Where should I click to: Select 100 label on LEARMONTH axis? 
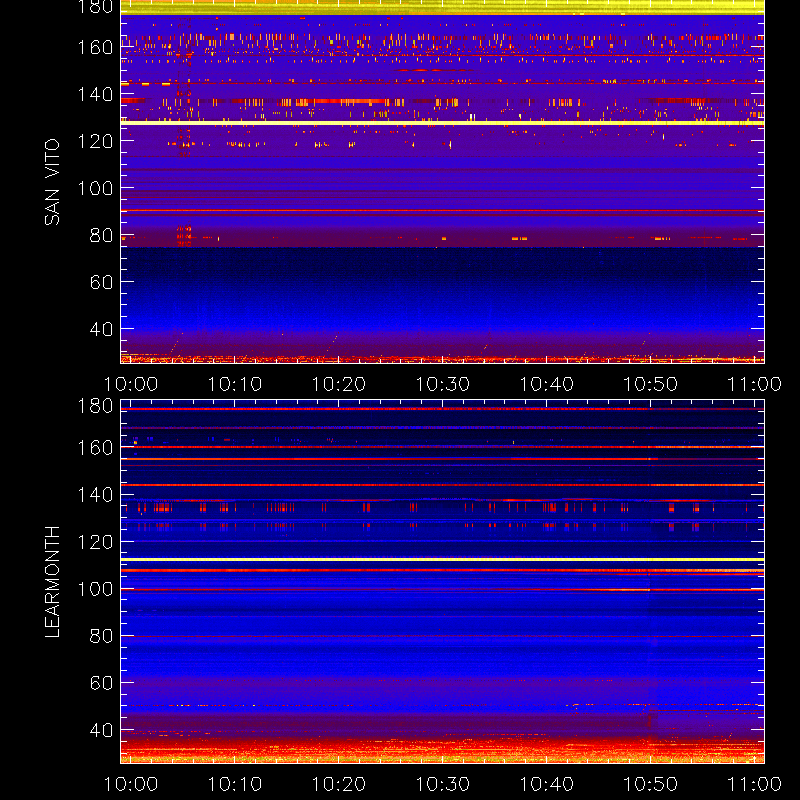coord(95,589)
